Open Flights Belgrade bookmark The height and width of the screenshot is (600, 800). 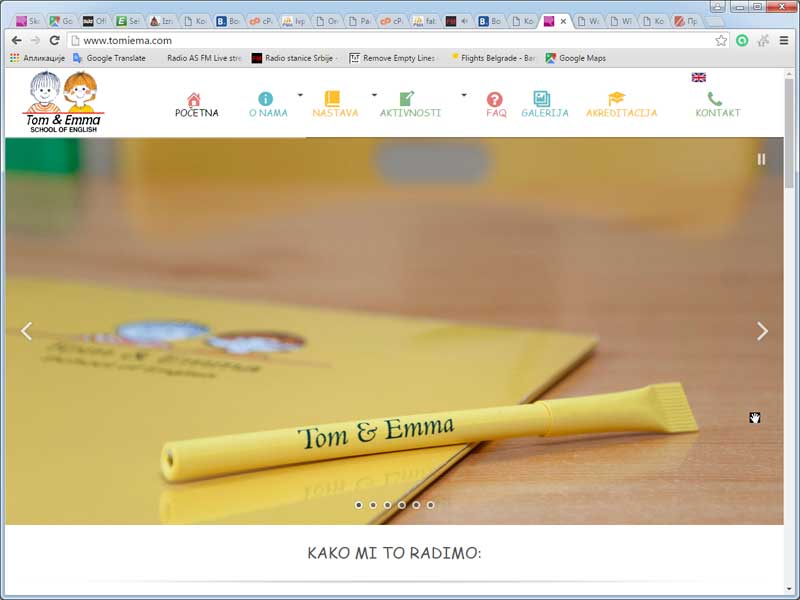pos(493,58)
